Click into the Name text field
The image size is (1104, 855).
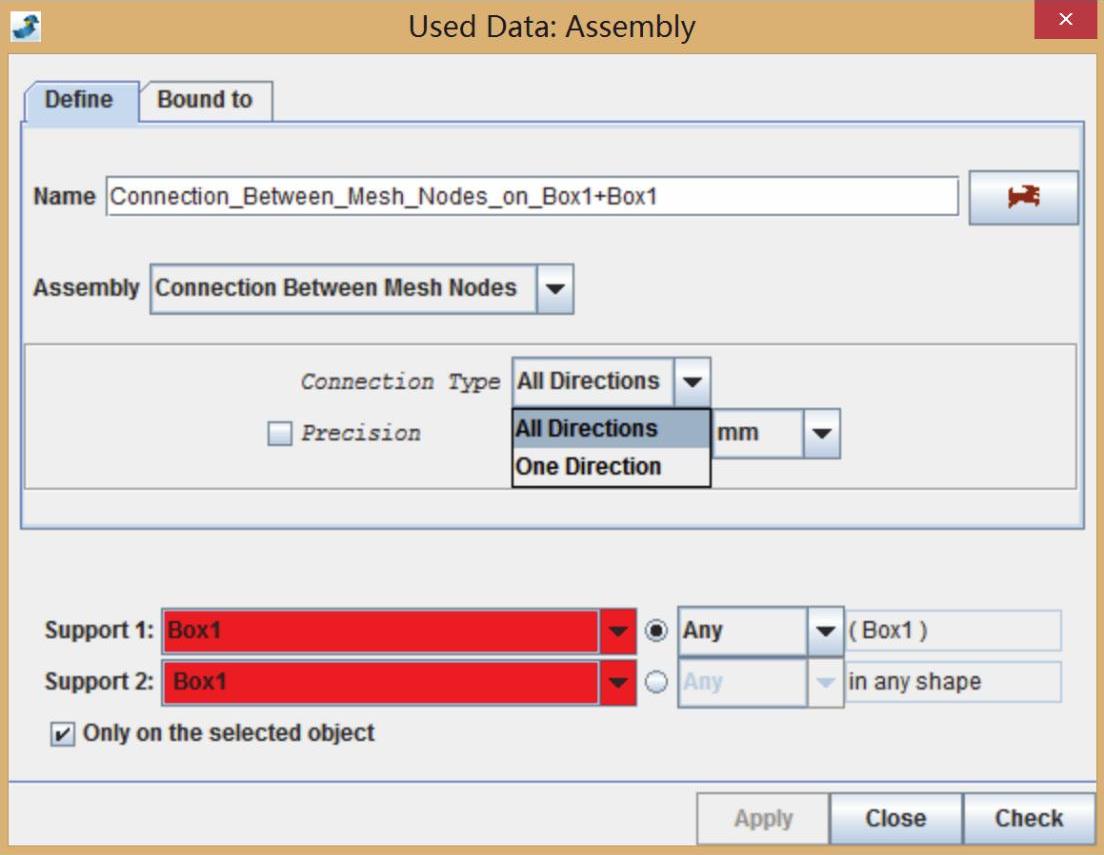531,196
